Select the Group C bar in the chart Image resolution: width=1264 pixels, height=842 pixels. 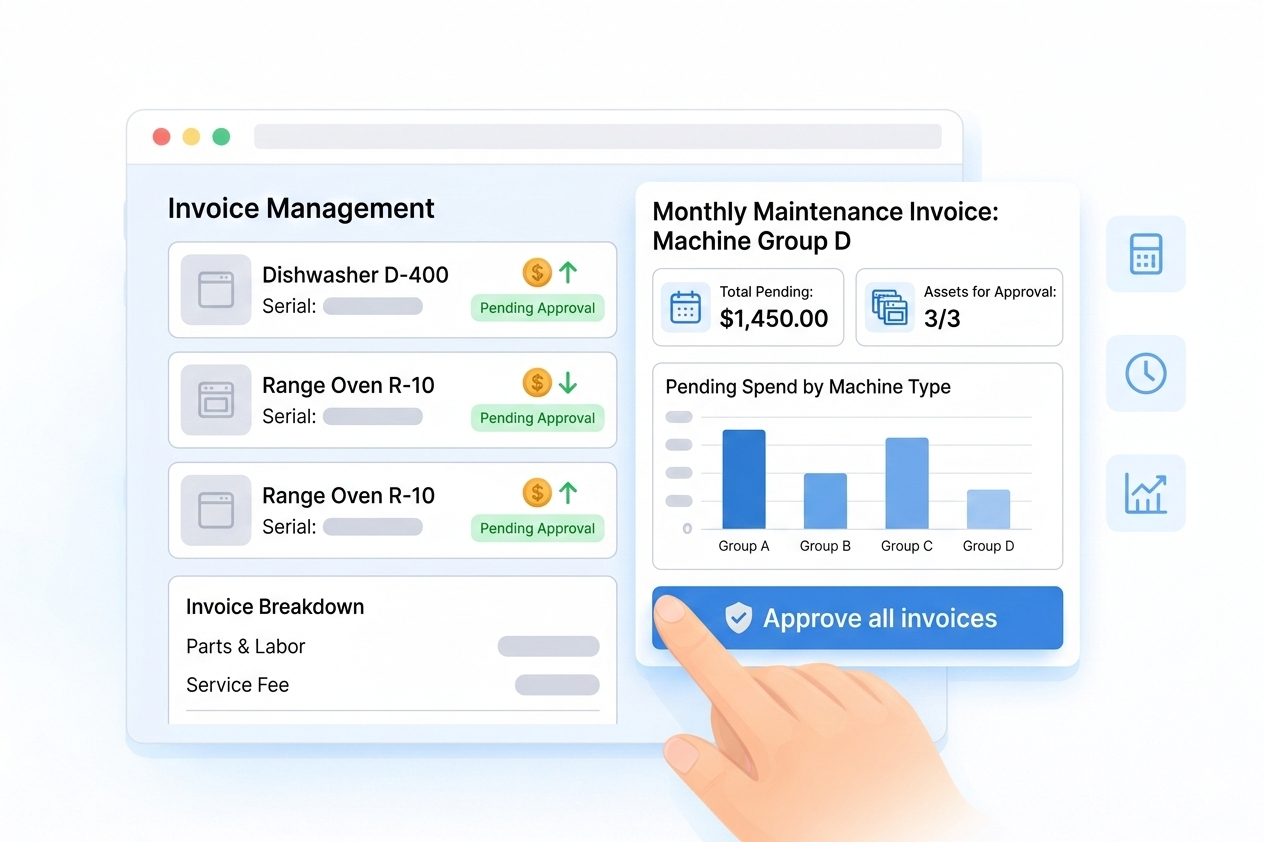(x=907, y=483)
